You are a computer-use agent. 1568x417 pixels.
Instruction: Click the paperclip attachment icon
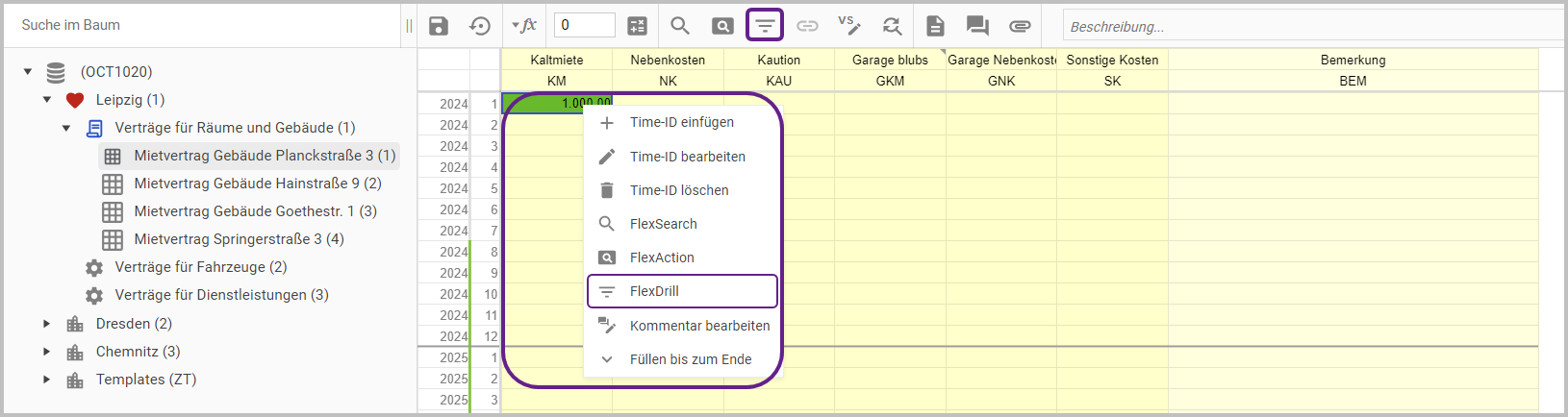tap(1020, 26)
